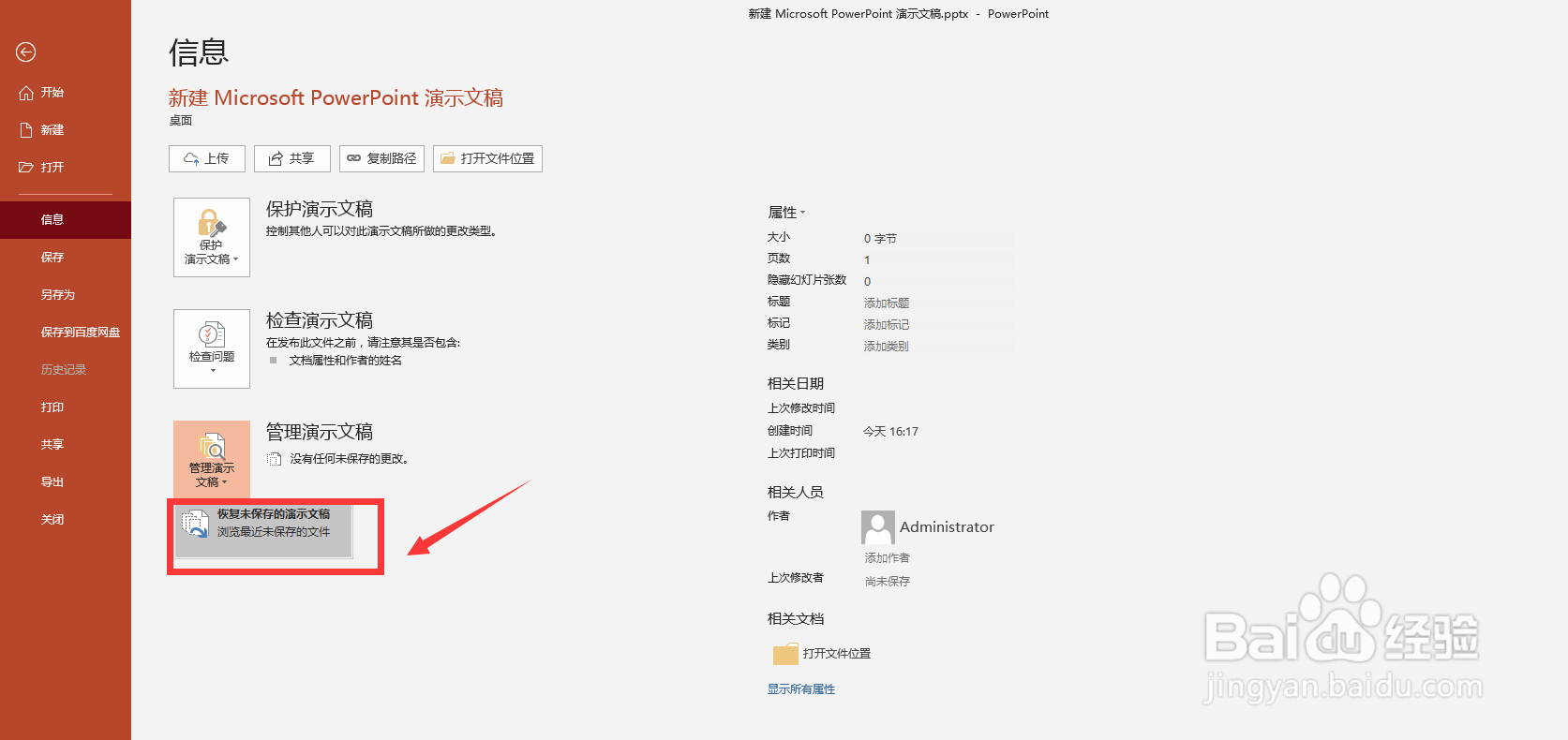Viewport: 1568px width, 740px height.
Task: Open the 检查问题 dropdown button
Action: (x=212, y=348)
